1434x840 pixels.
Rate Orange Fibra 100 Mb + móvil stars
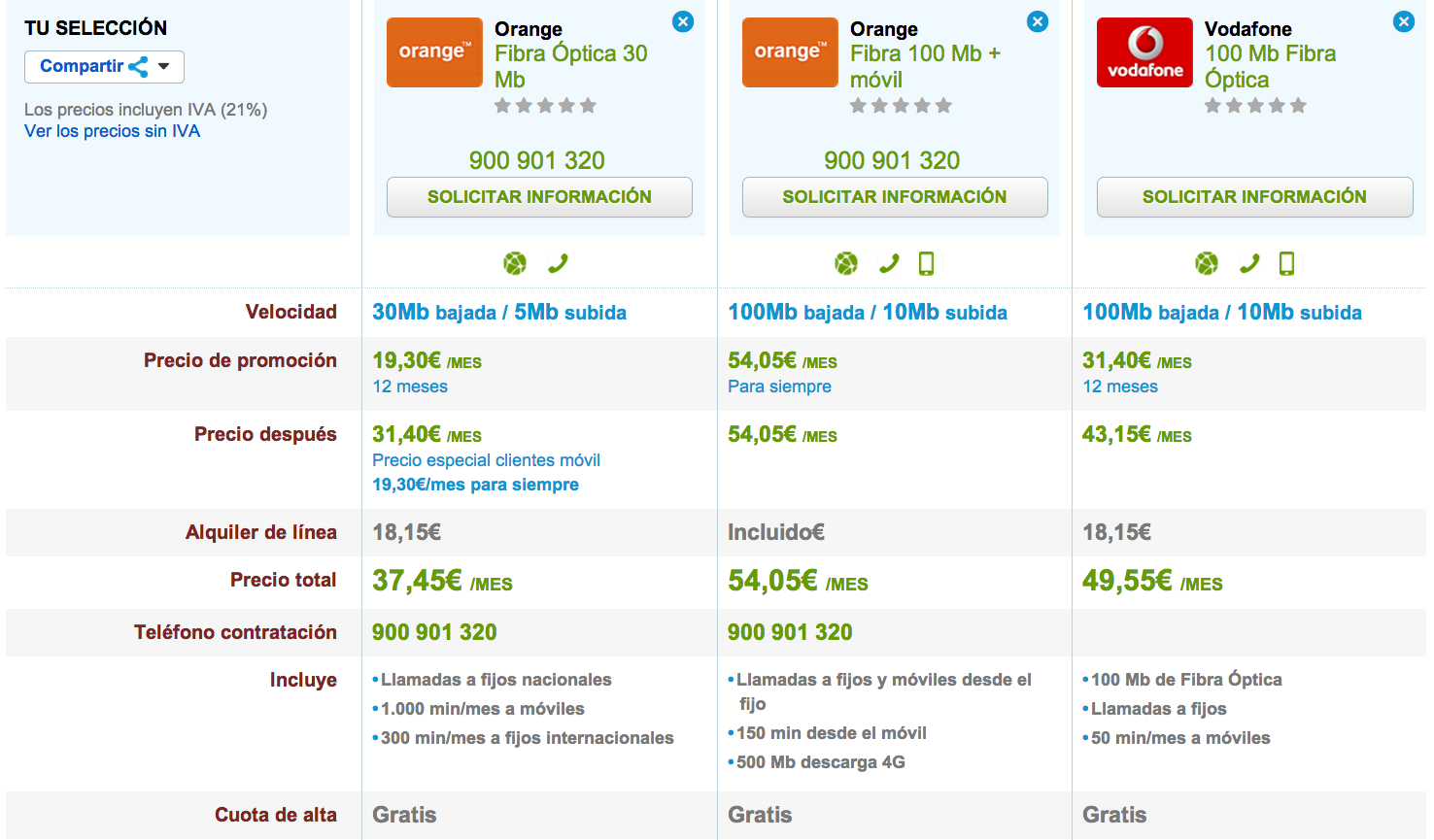(x=901, y=106)
